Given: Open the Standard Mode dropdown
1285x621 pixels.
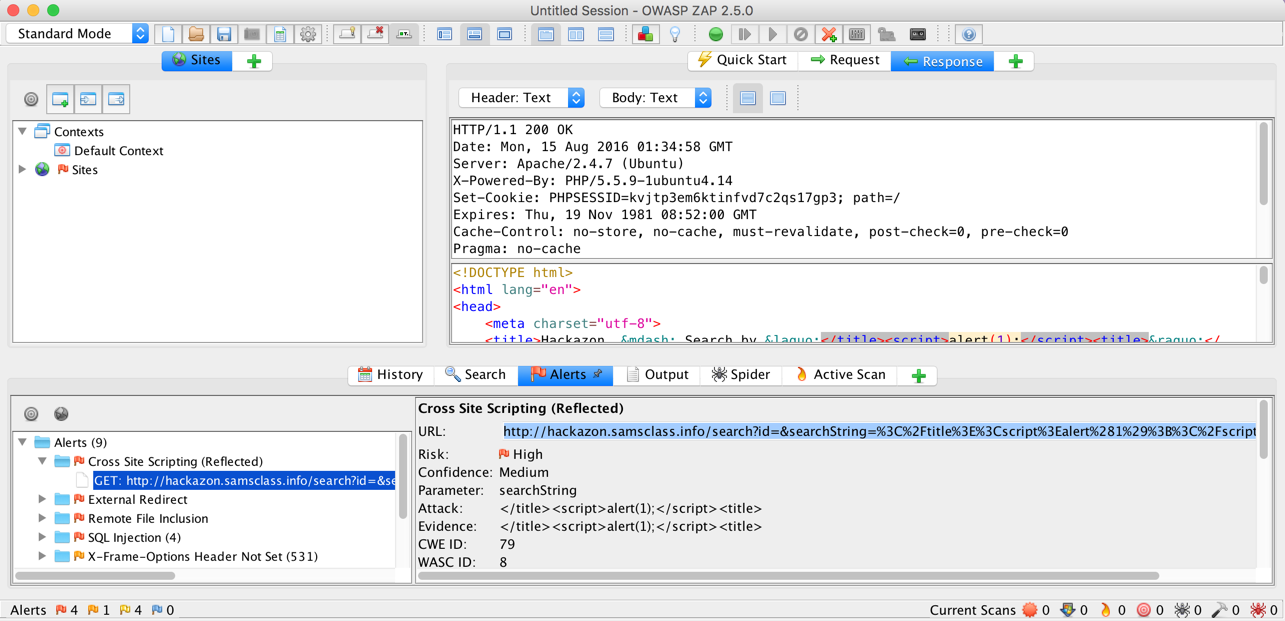Looking at the screenshot, I should pos(78,34).
